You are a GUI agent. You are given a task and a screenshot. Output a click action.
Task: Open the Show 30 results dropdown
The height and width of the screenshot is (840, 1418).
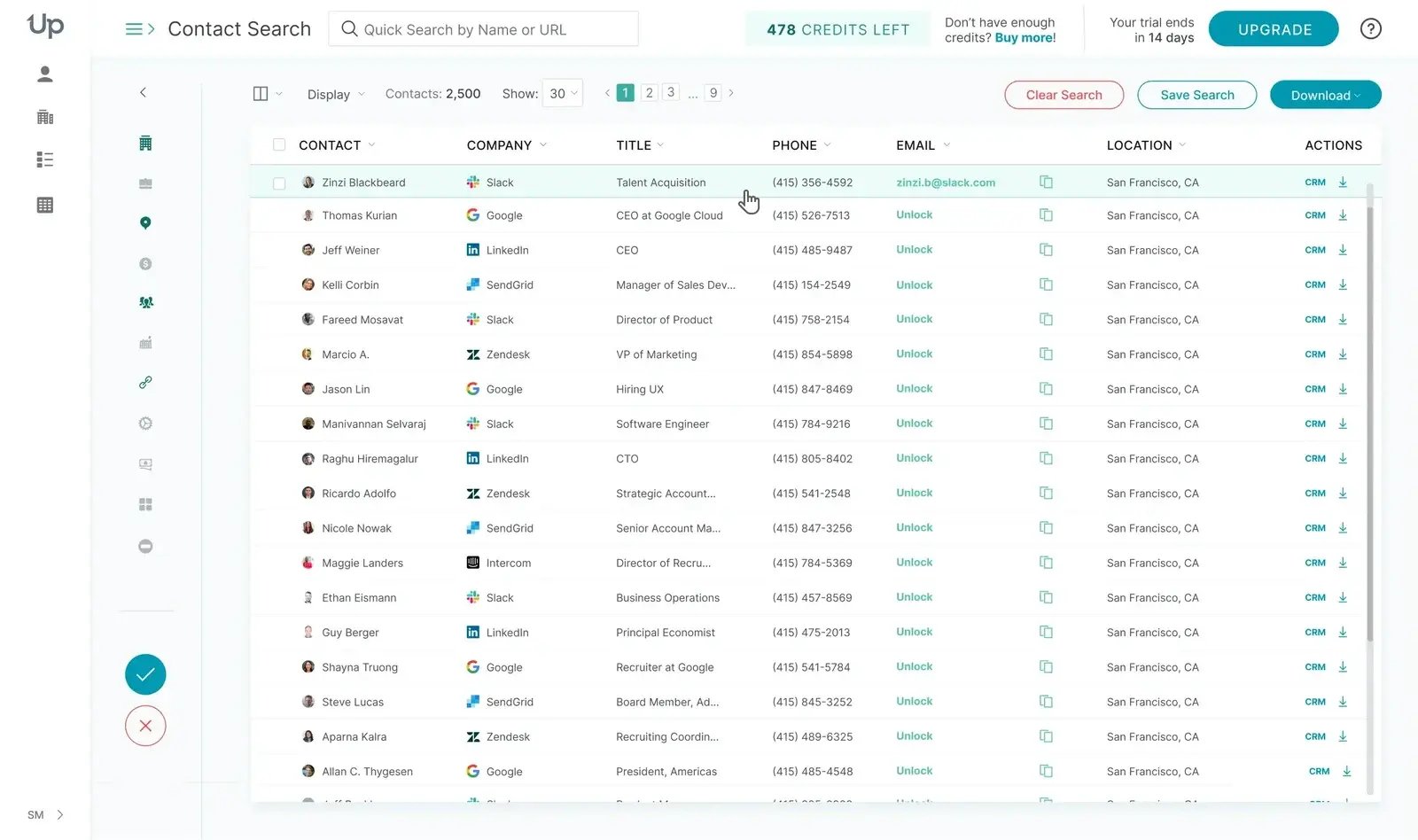coord(562,92)
